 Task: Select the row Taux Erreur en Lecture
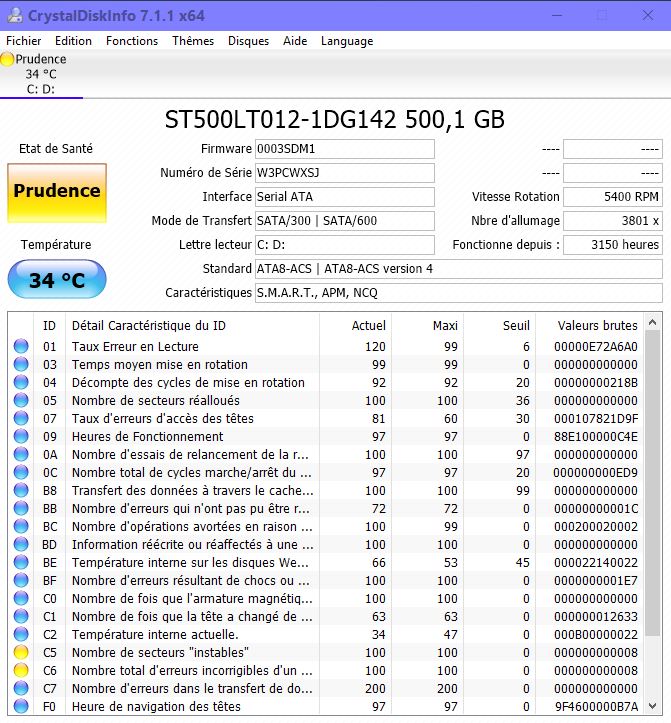click(327, 346)
